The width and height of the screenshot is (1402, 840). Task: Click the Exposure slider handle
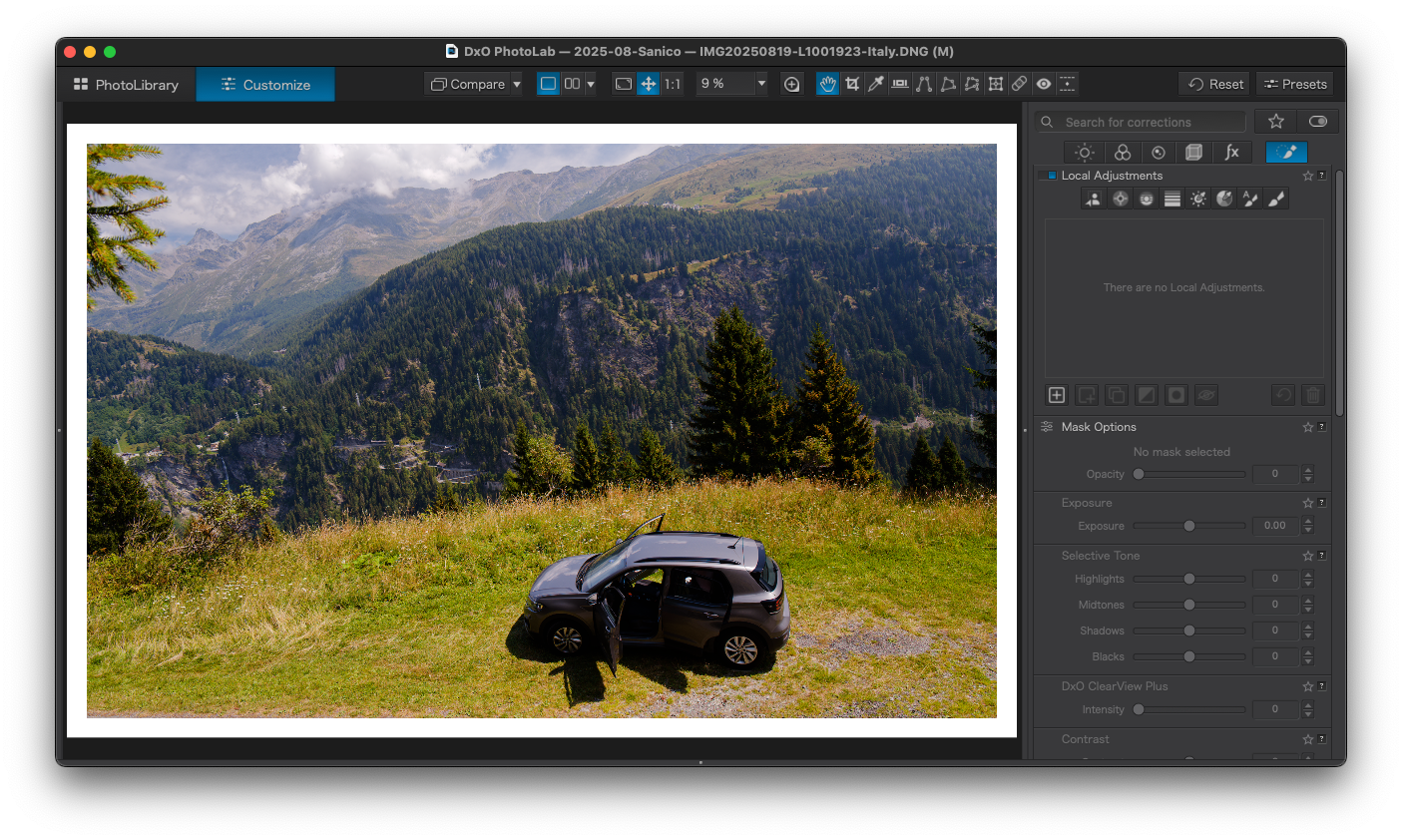coord(1189,526)
